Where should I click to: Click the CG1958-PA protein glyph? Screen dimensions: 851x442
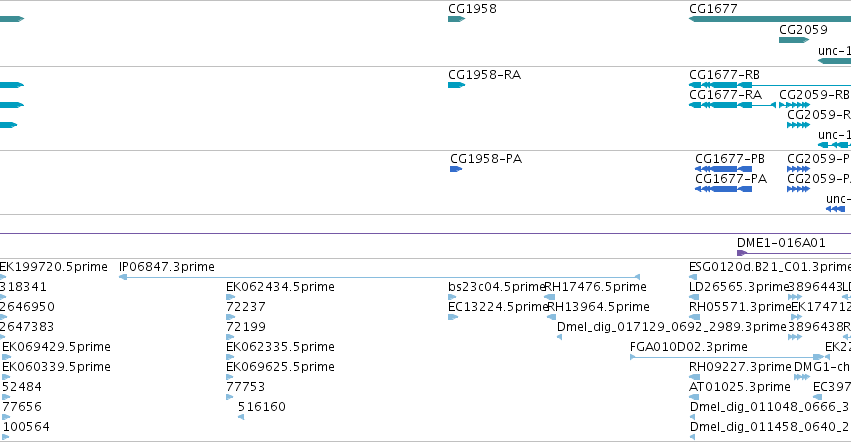[455, 169]
